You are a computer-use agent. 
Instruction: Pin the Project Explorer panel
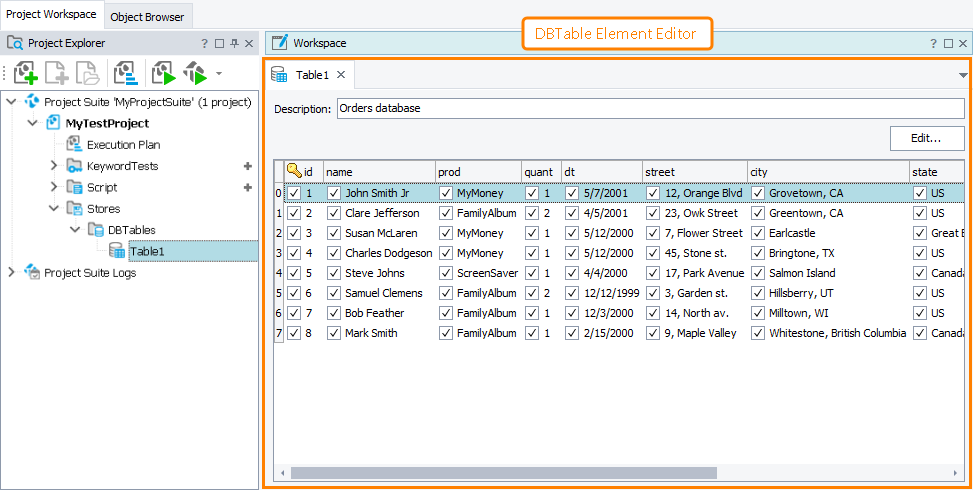point(234,43)
